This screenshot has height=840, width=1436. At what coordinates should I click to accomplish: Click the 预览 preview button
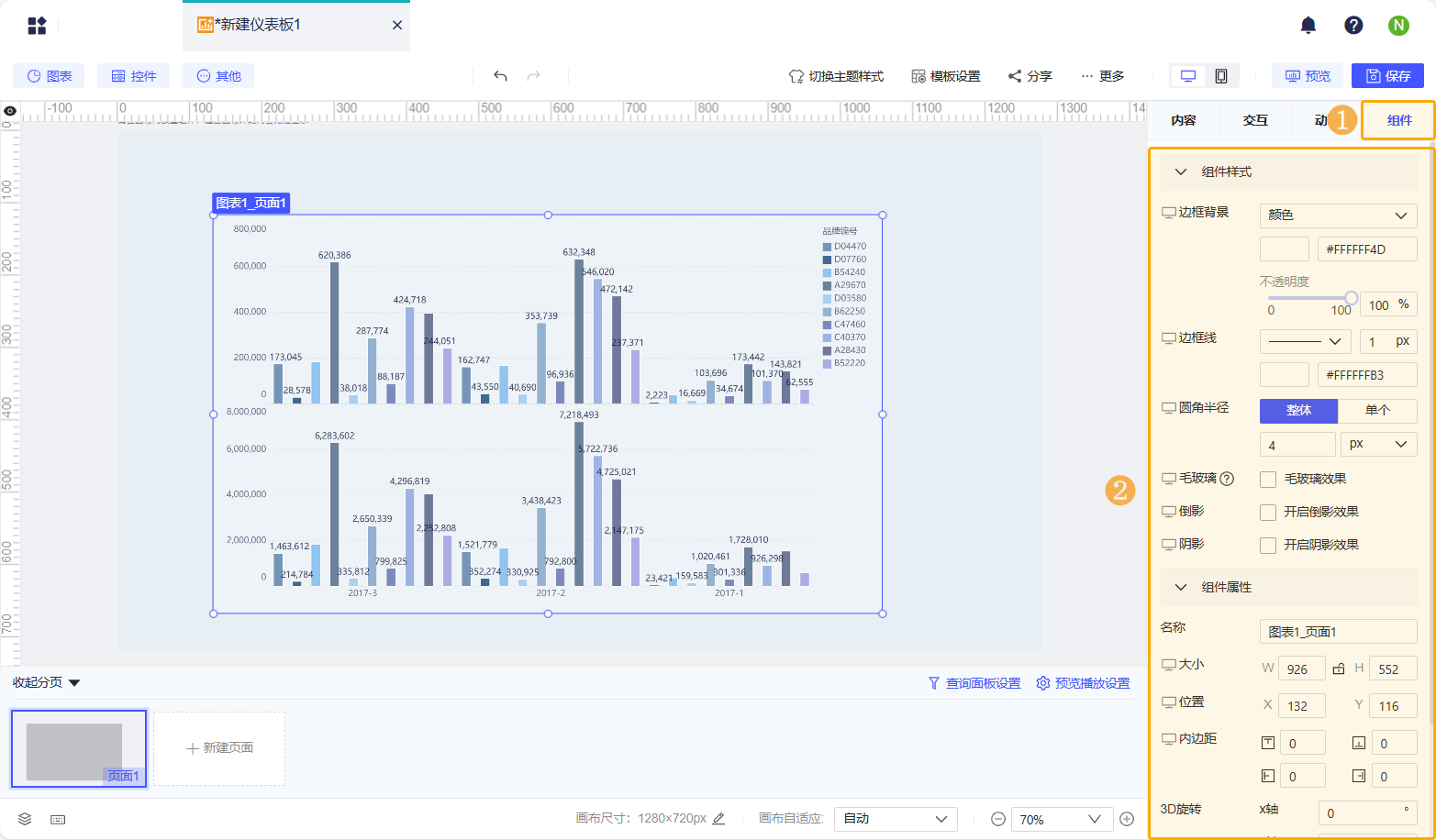coord(1308,76)
